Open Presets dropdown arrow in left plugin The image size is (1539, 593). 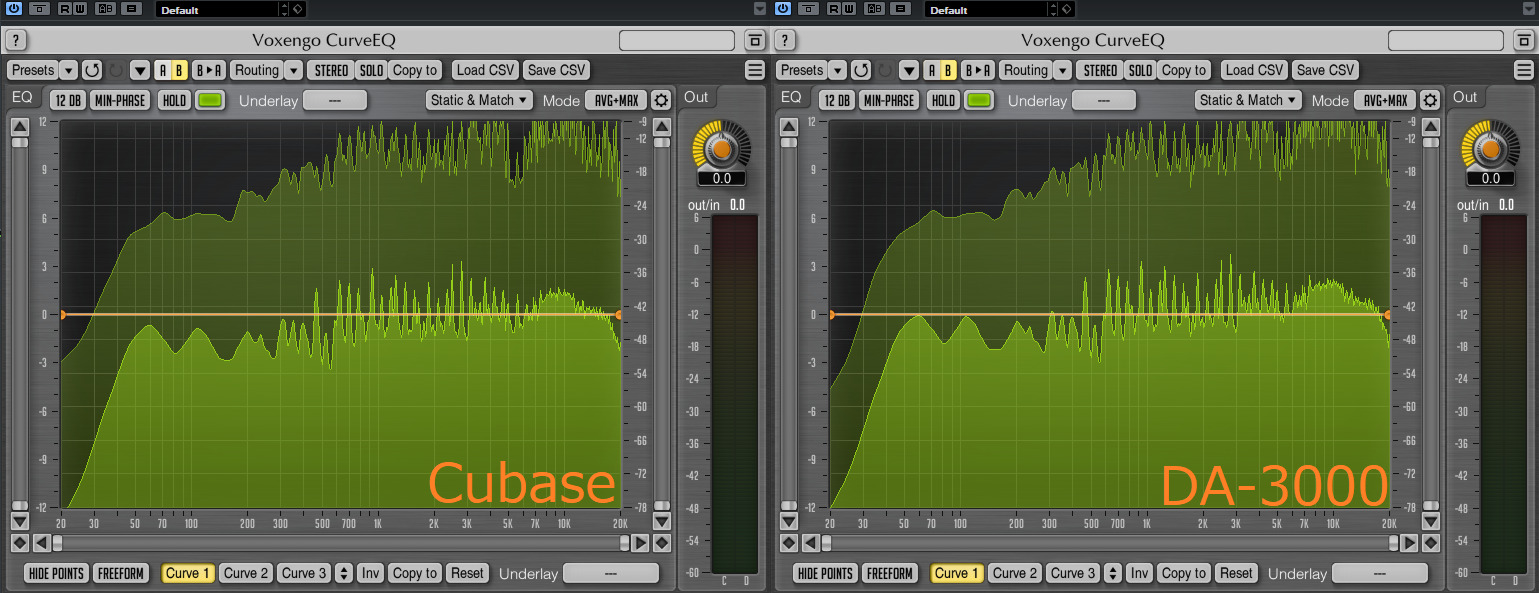68,70
